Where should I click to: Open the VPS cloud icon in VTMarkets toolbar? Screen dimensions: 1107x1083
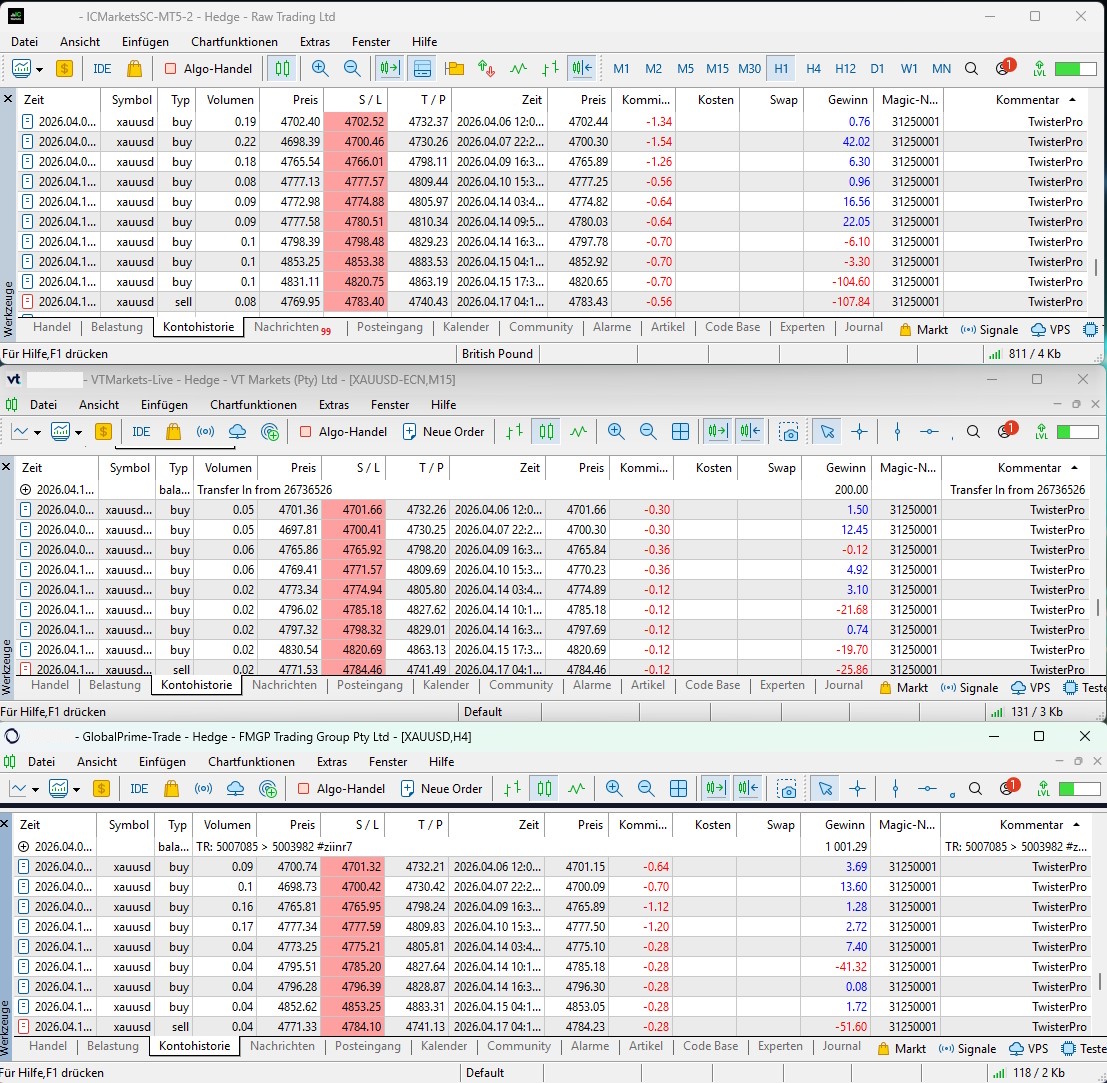click(x=237, y=431)
